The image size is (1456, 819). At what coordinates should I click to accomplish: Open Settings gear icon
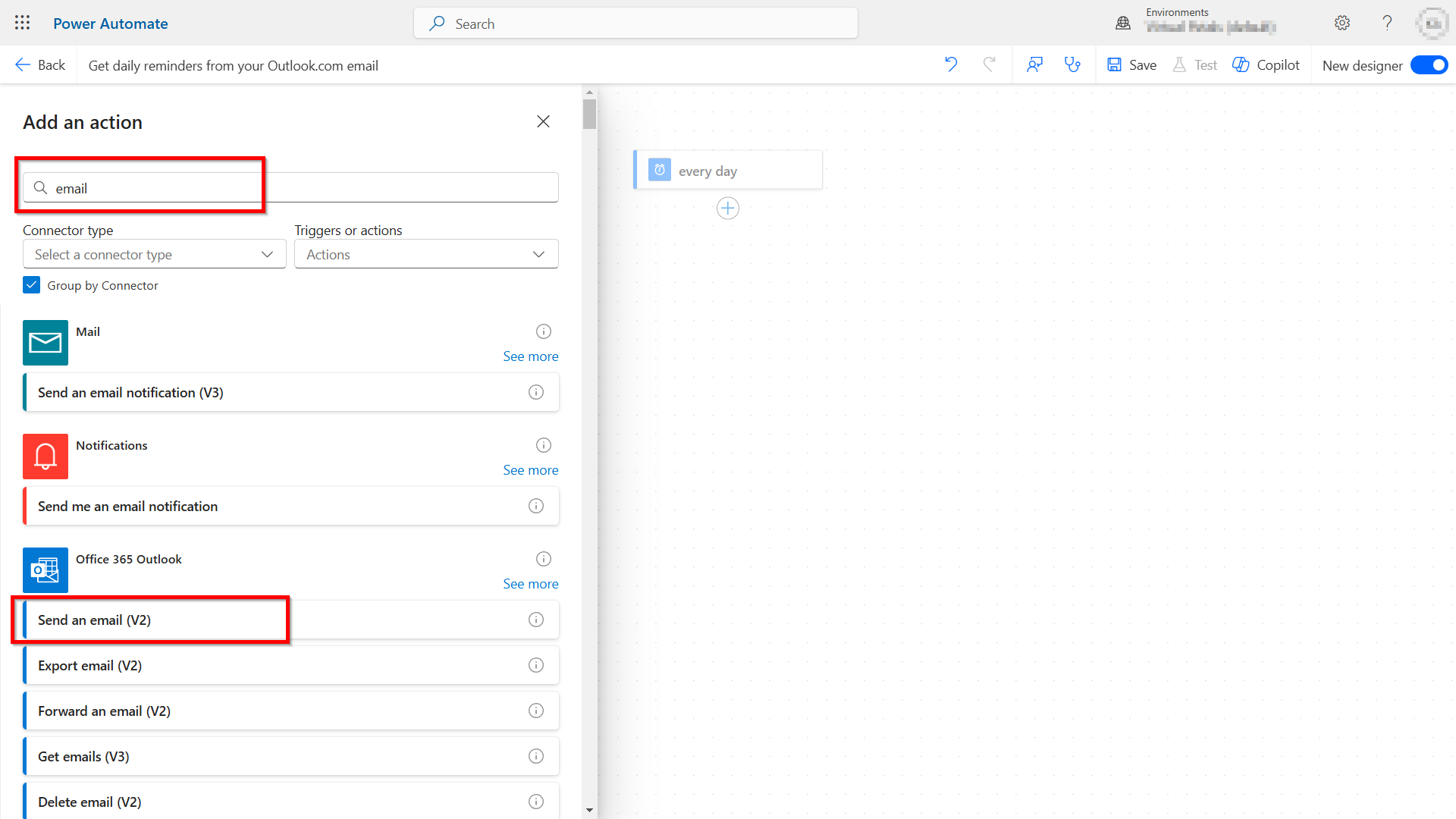(1342, 23)
